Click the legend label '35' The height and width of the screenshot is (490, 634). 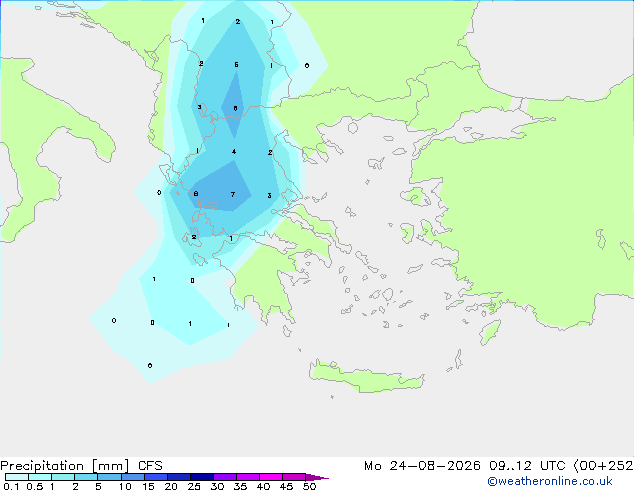pos(240,486)
